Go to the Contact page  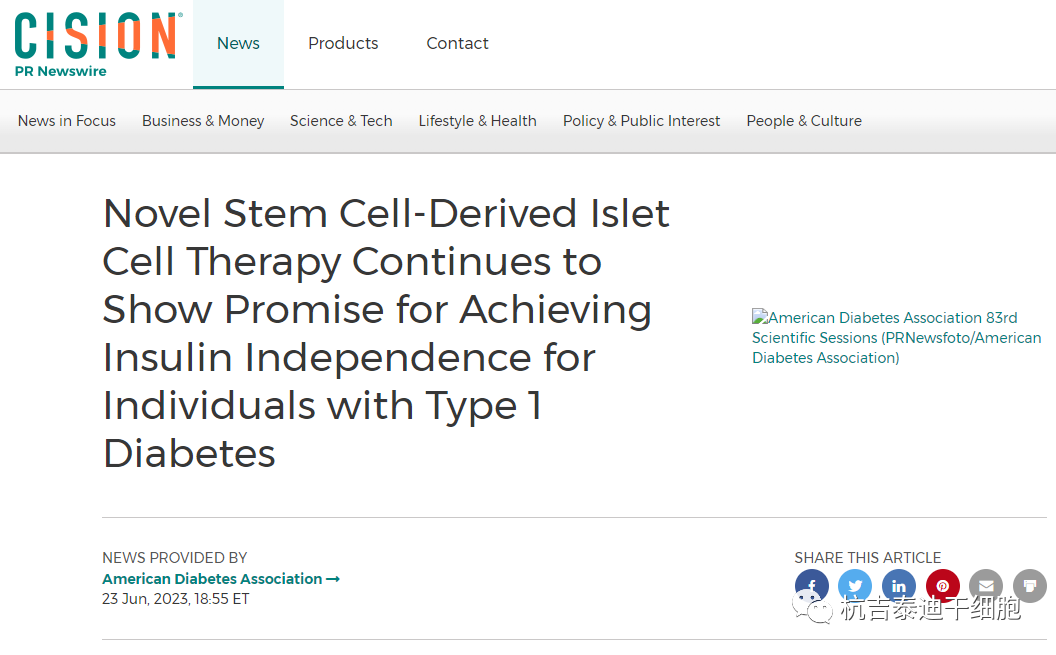457,44
